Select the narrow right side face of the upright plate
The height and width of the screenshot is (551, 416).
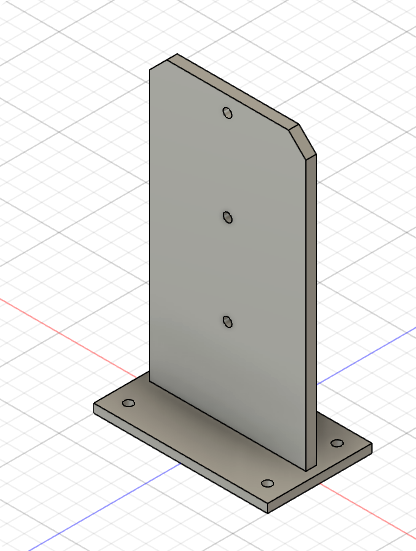pos(311,313)
